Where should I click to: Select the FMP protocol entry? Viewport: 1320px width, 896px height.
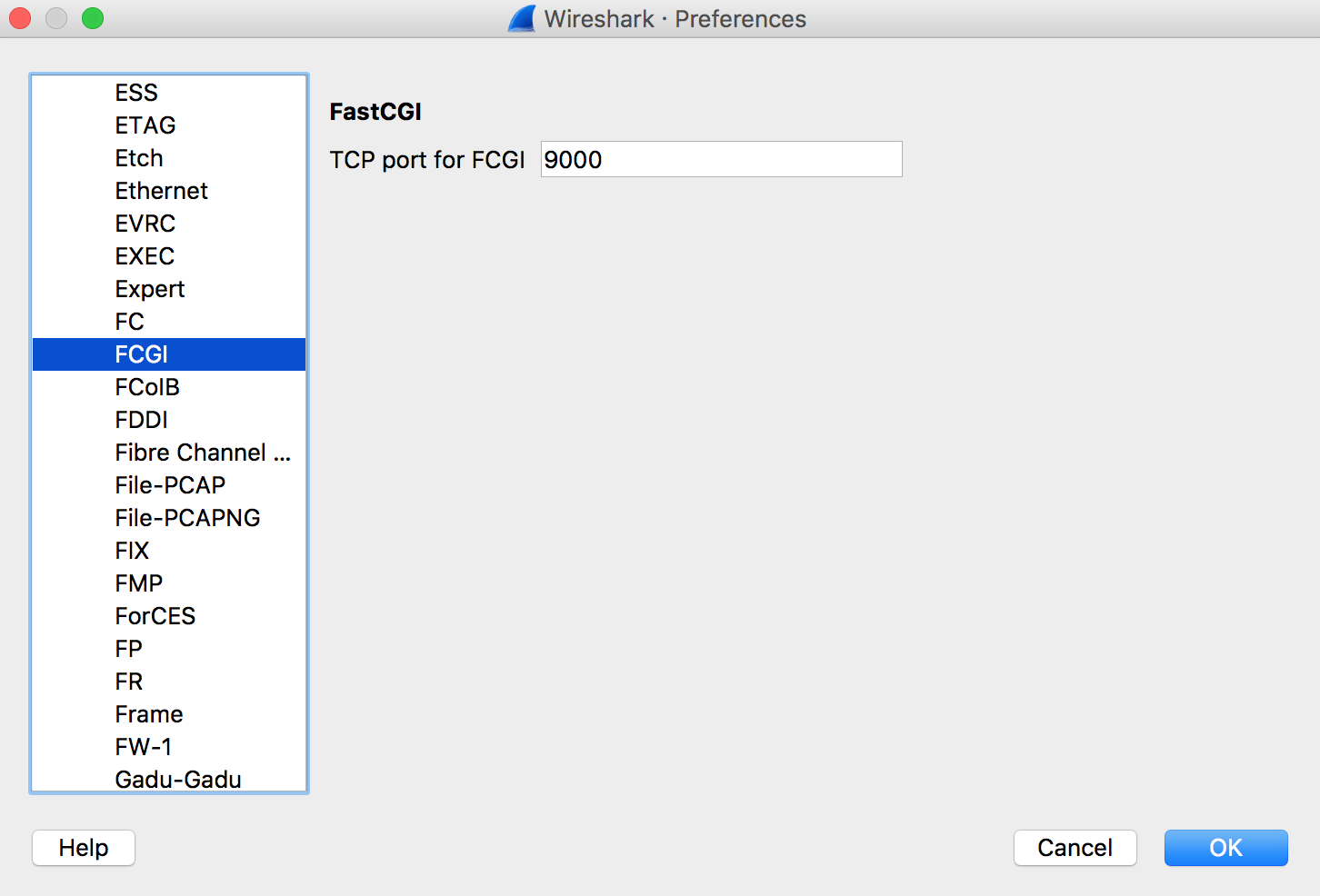pyautogui.click(x=138, y=582)
